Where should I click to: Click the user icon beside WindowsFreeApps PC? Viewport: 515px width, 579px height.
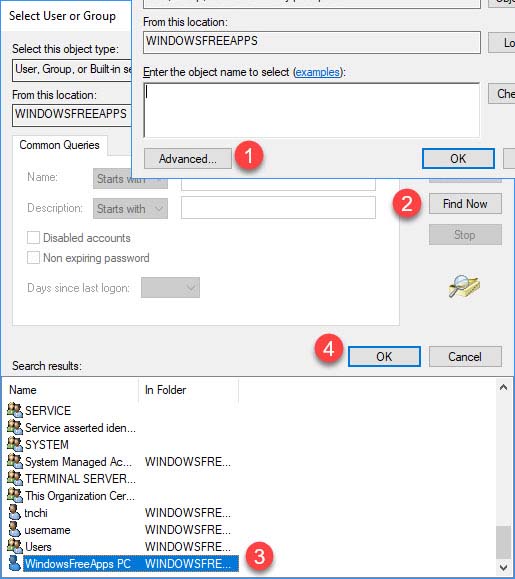(14, 563)
